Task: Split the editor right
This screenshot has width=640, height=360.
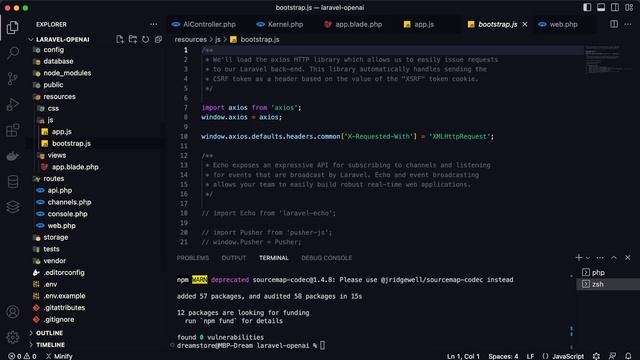Action: [614, 24]
